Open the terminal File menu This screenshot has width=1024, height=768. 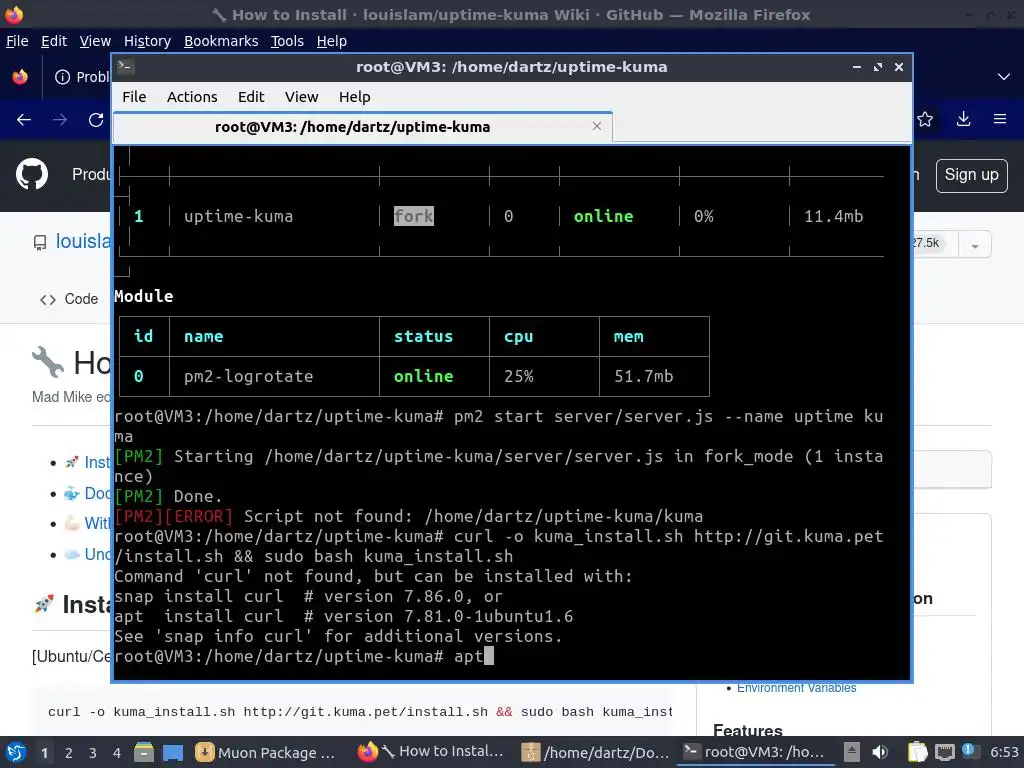[134, 97]
